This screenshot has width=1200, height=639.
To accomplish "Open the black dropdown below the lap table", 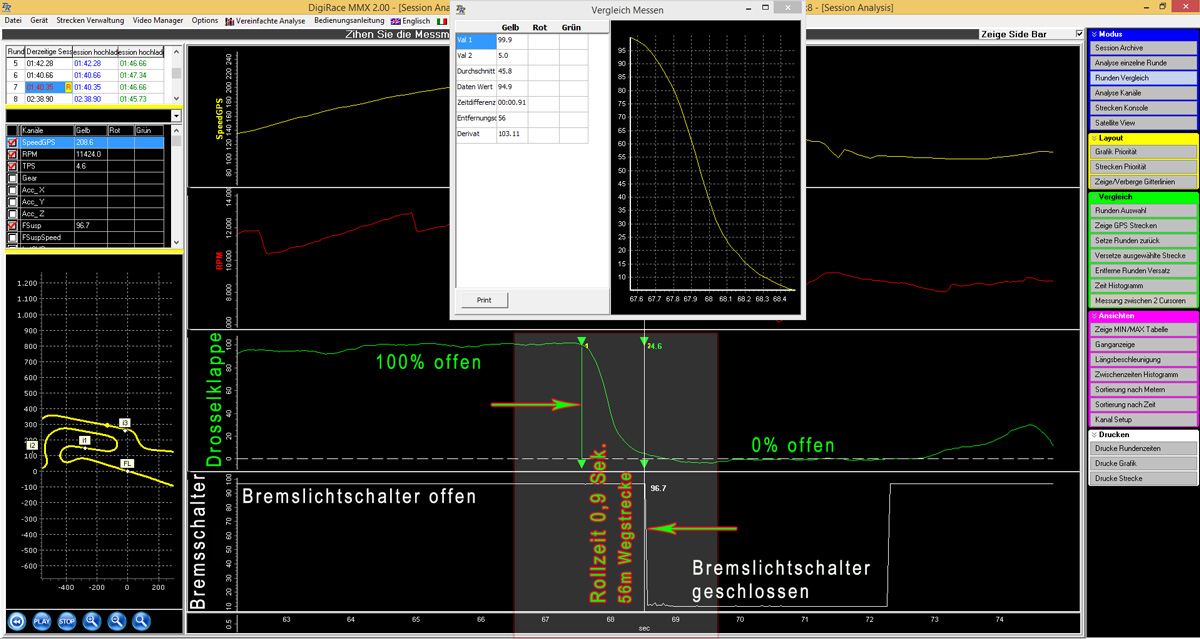I will (176, 116).
